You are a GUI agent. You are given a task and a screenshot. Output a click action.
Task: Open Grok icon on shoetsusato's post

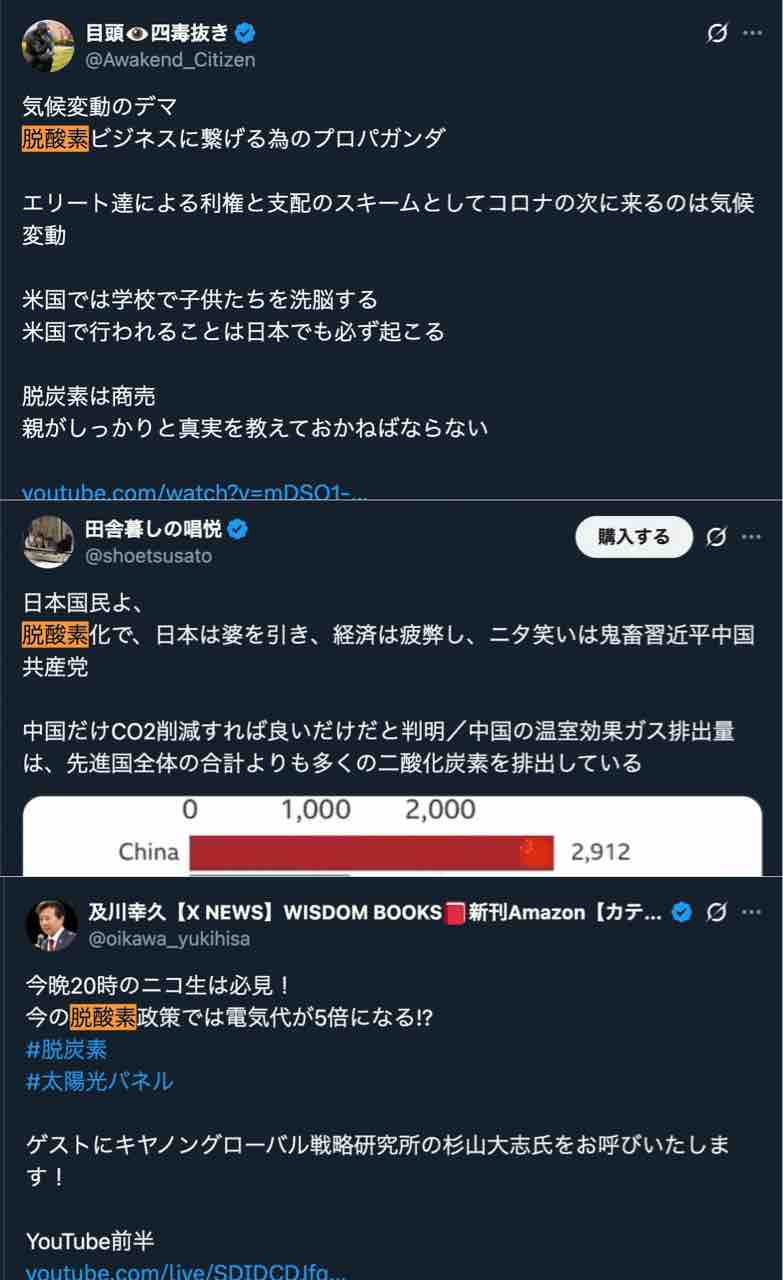point(716,537)
